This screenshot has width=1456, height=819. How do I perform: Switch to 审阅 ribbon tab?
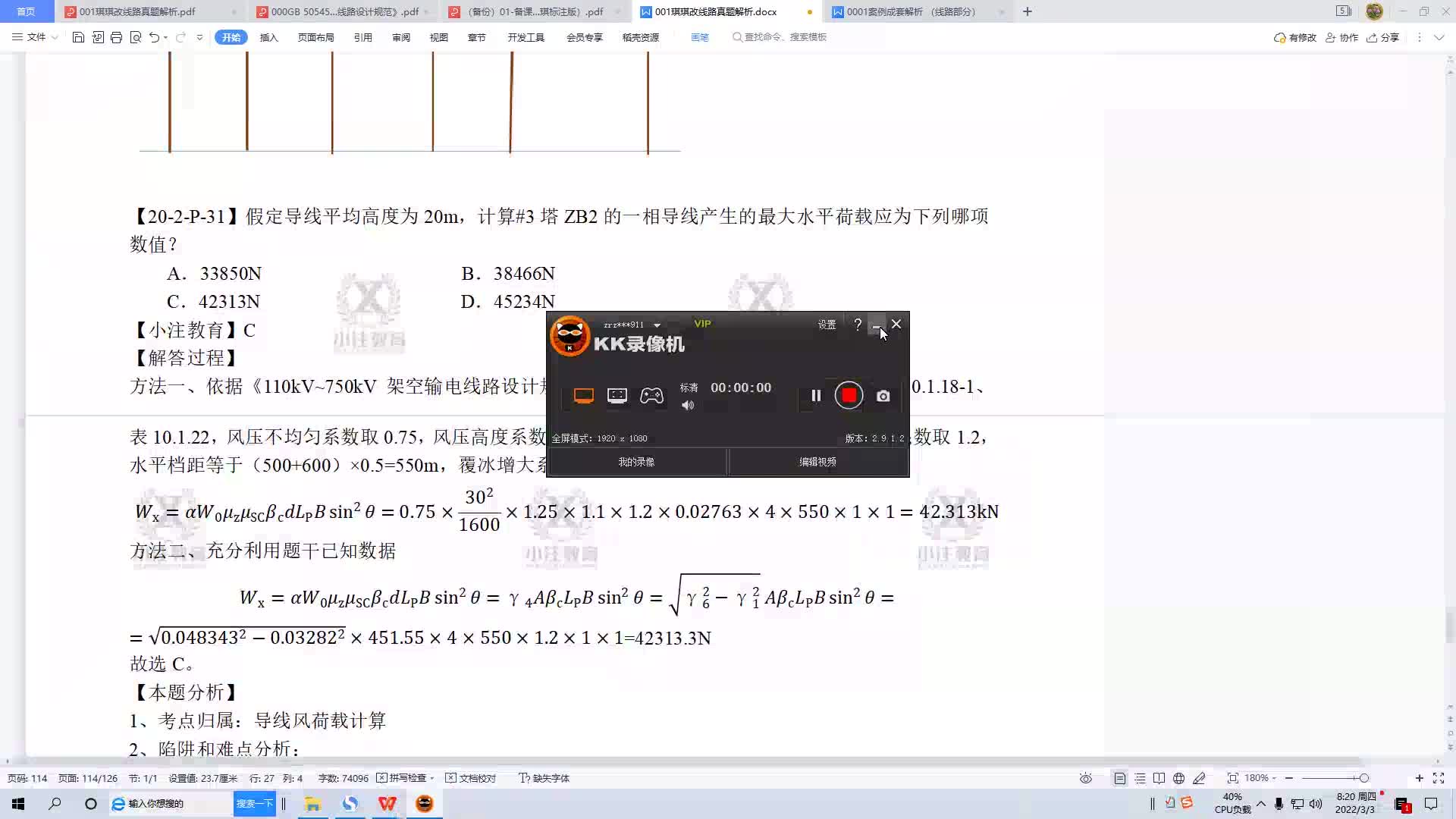click(400, 37)
